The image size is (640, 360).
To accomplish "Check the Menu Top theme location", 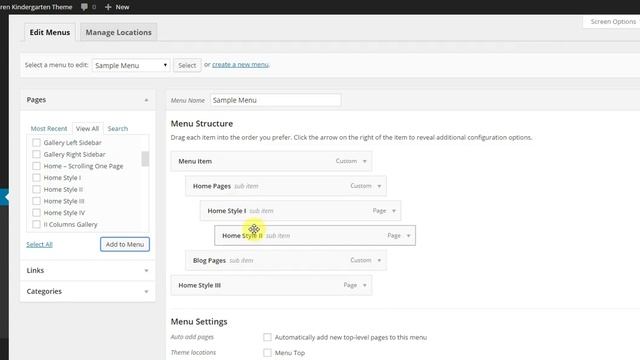I will pos(267,353).
